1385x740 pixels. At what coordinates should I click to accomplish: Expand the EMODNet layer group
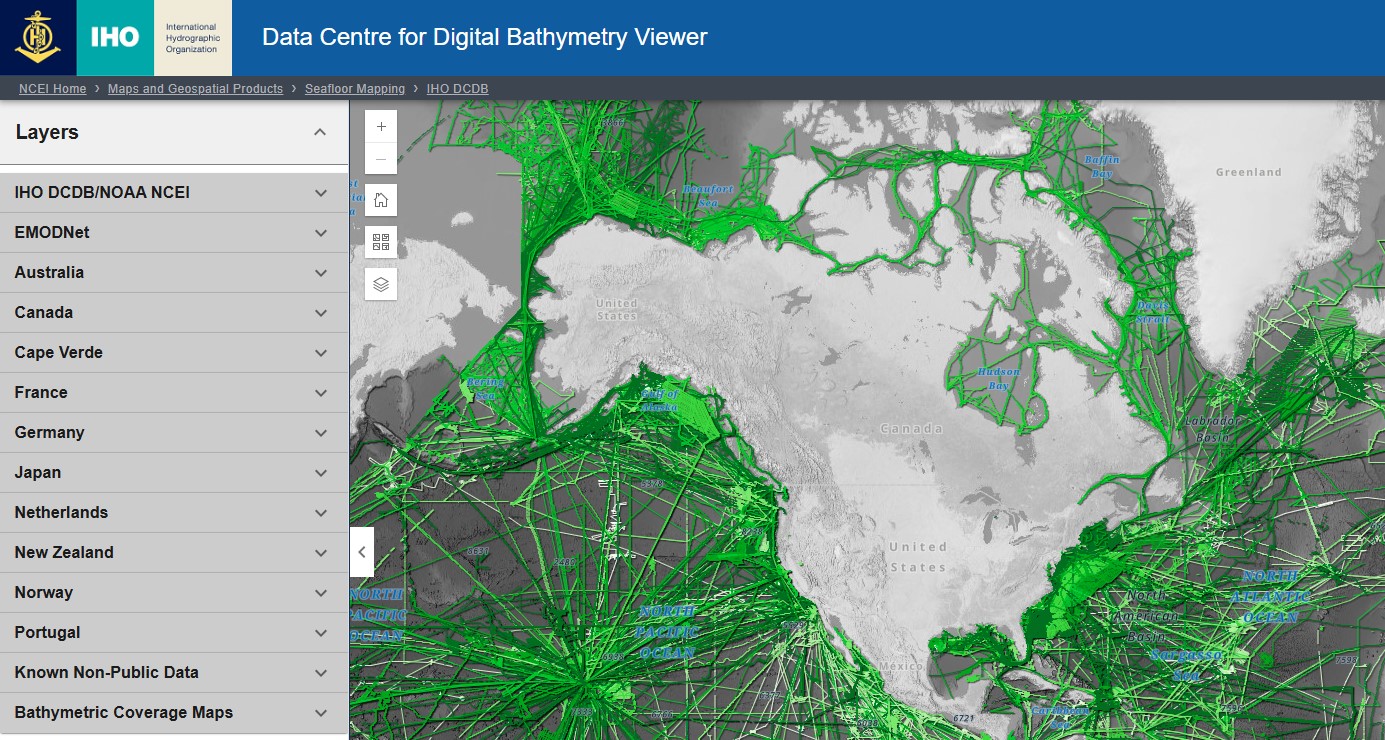tap(174, 233)
